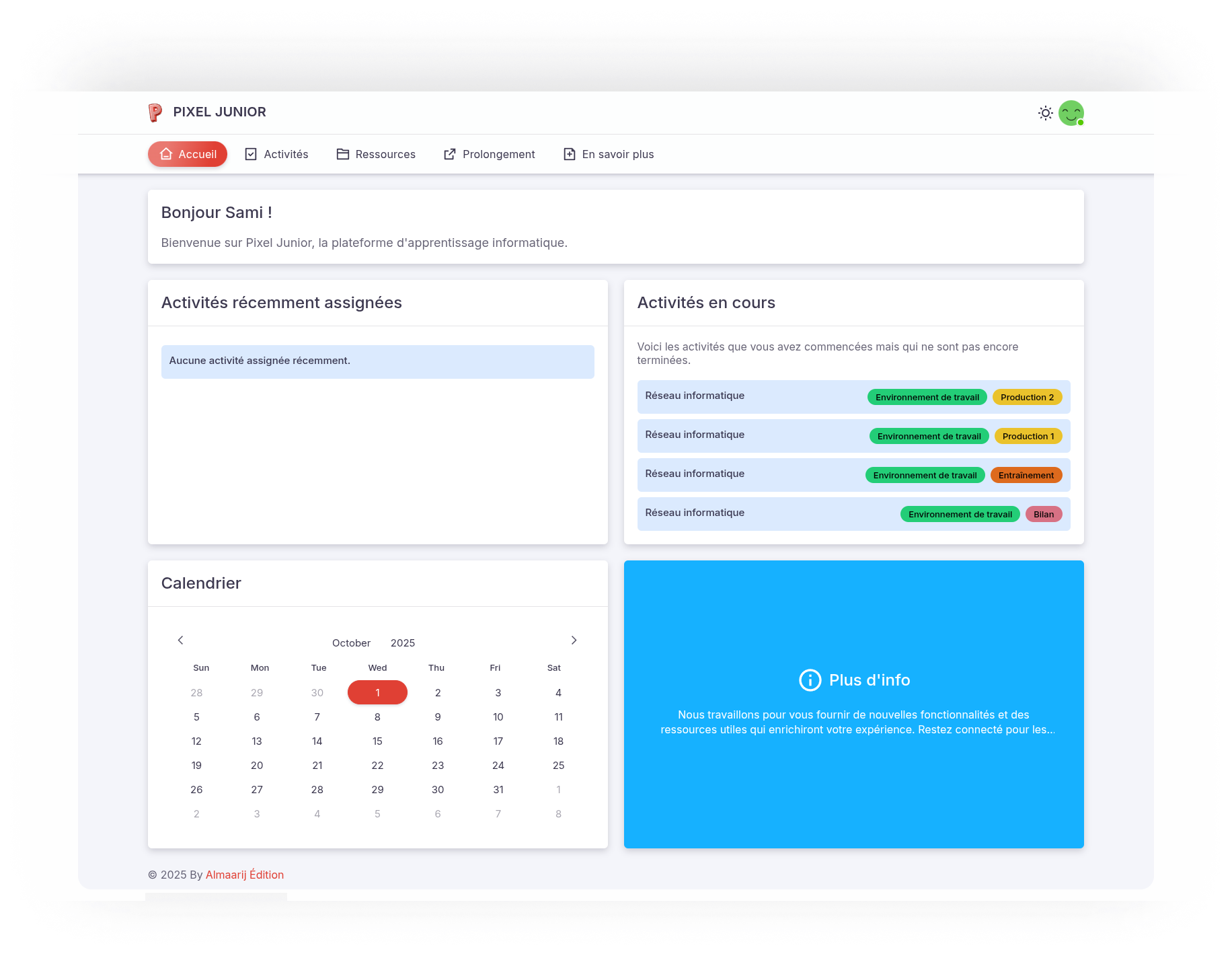The width and height of the screenshot is (1232, 954).
Task: Select October 15 in the calendar
Action: click(x=377, y=741)
